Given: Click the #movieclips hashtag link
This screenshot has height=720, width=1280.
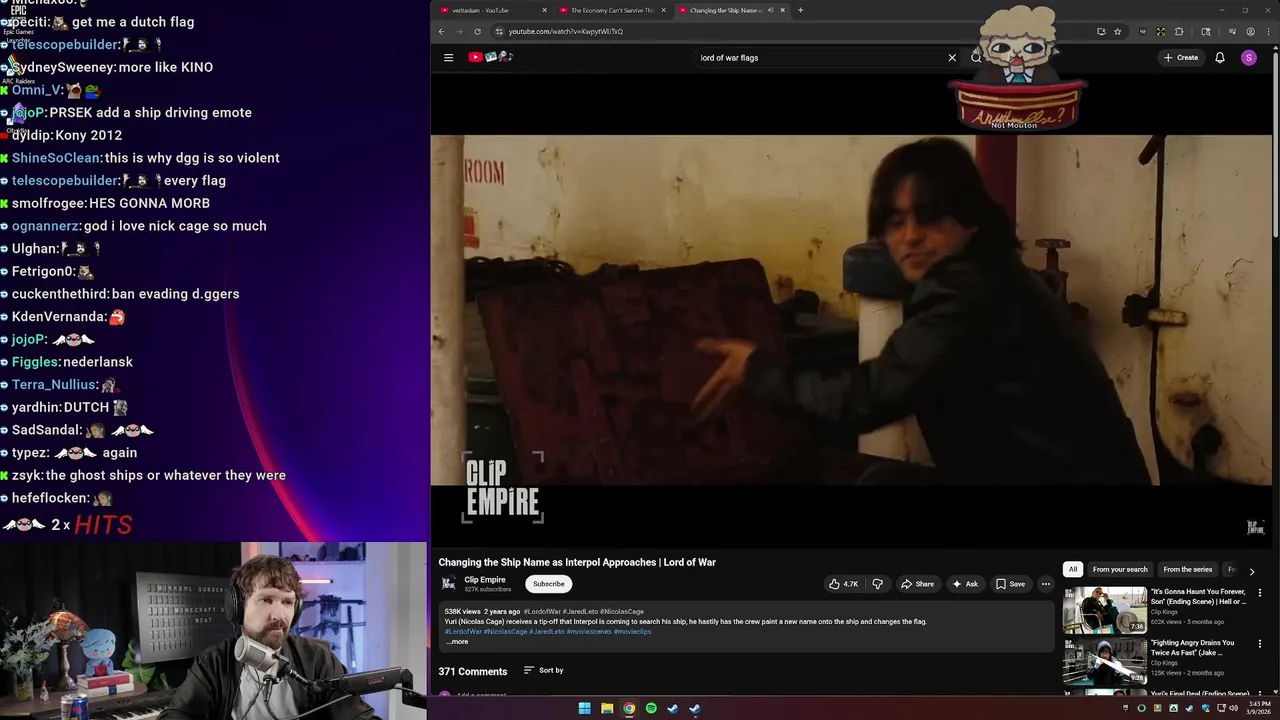Looking at the screenshot, I should coord(632,632).
